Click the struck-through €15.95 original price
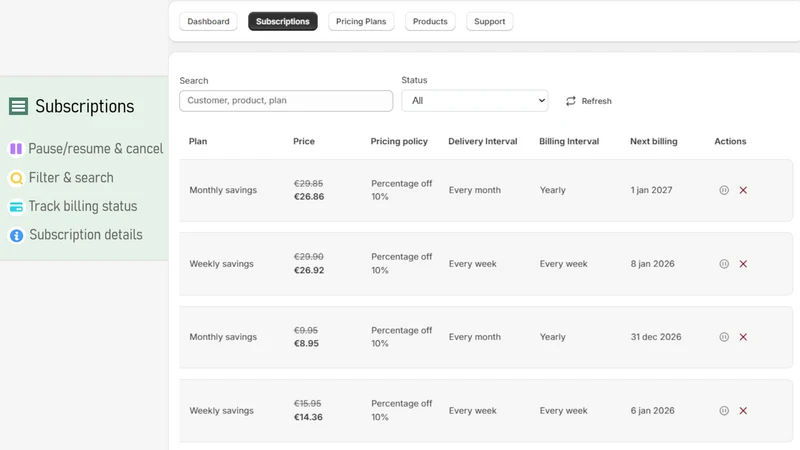 [308, 404]
